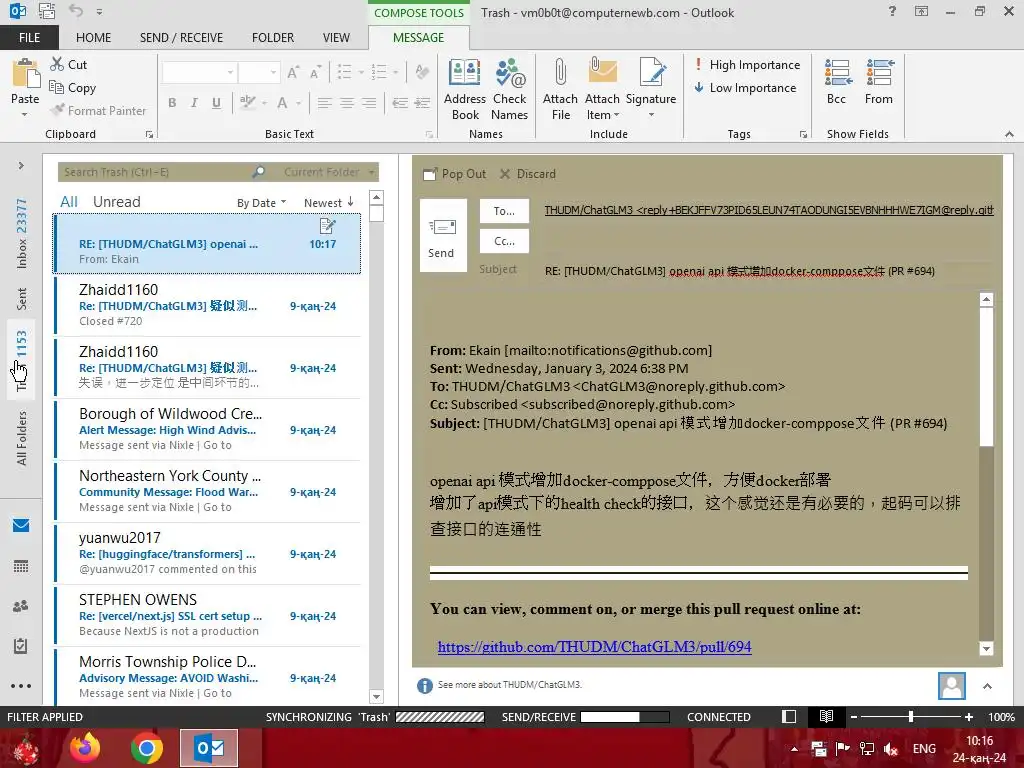Toggle Italic formatting
The width and height of the screenshot is (1024, 768).
[194, 103]
